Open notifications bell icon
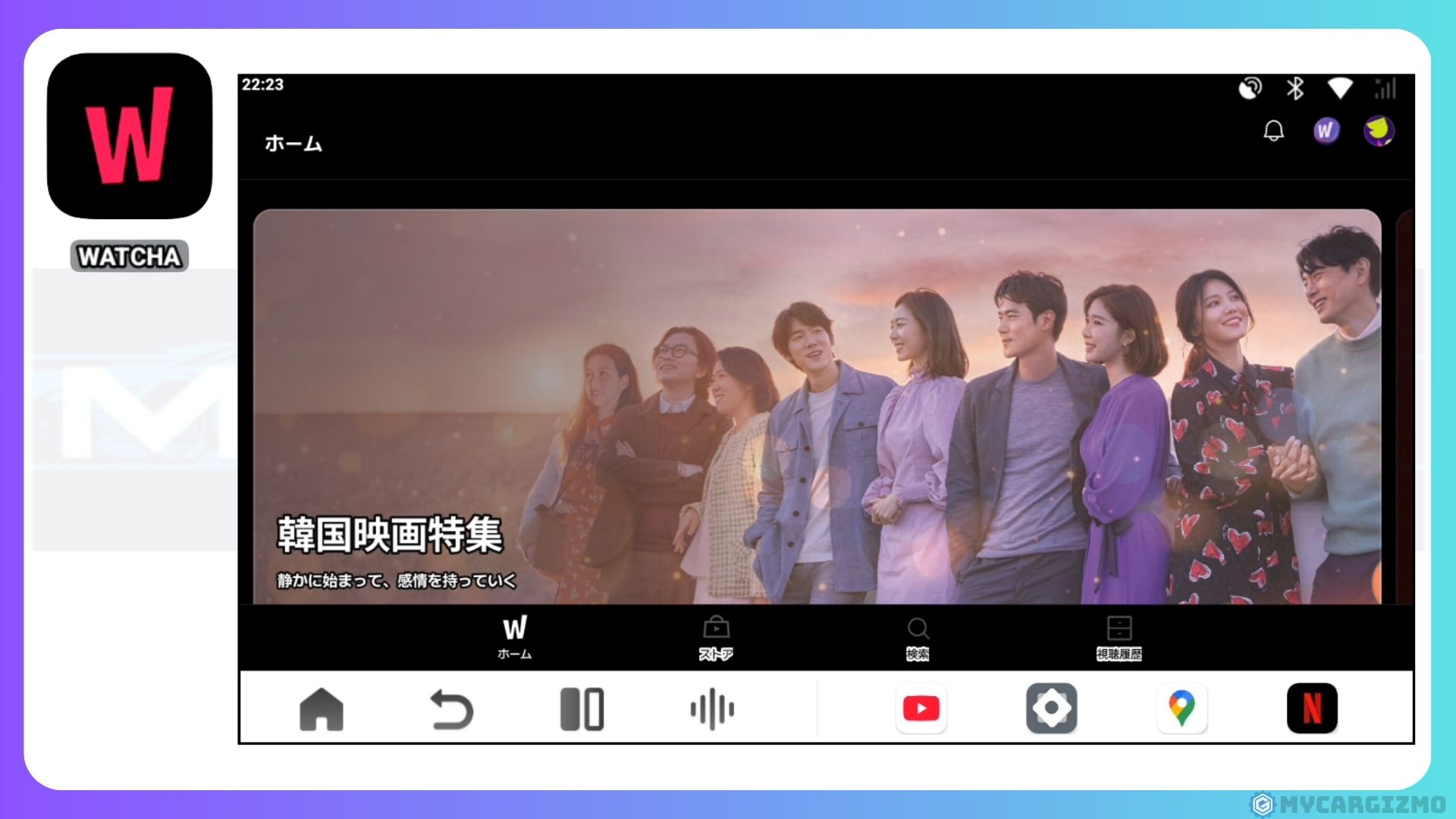1456x819 pixels. click(x=1274, y=131)
